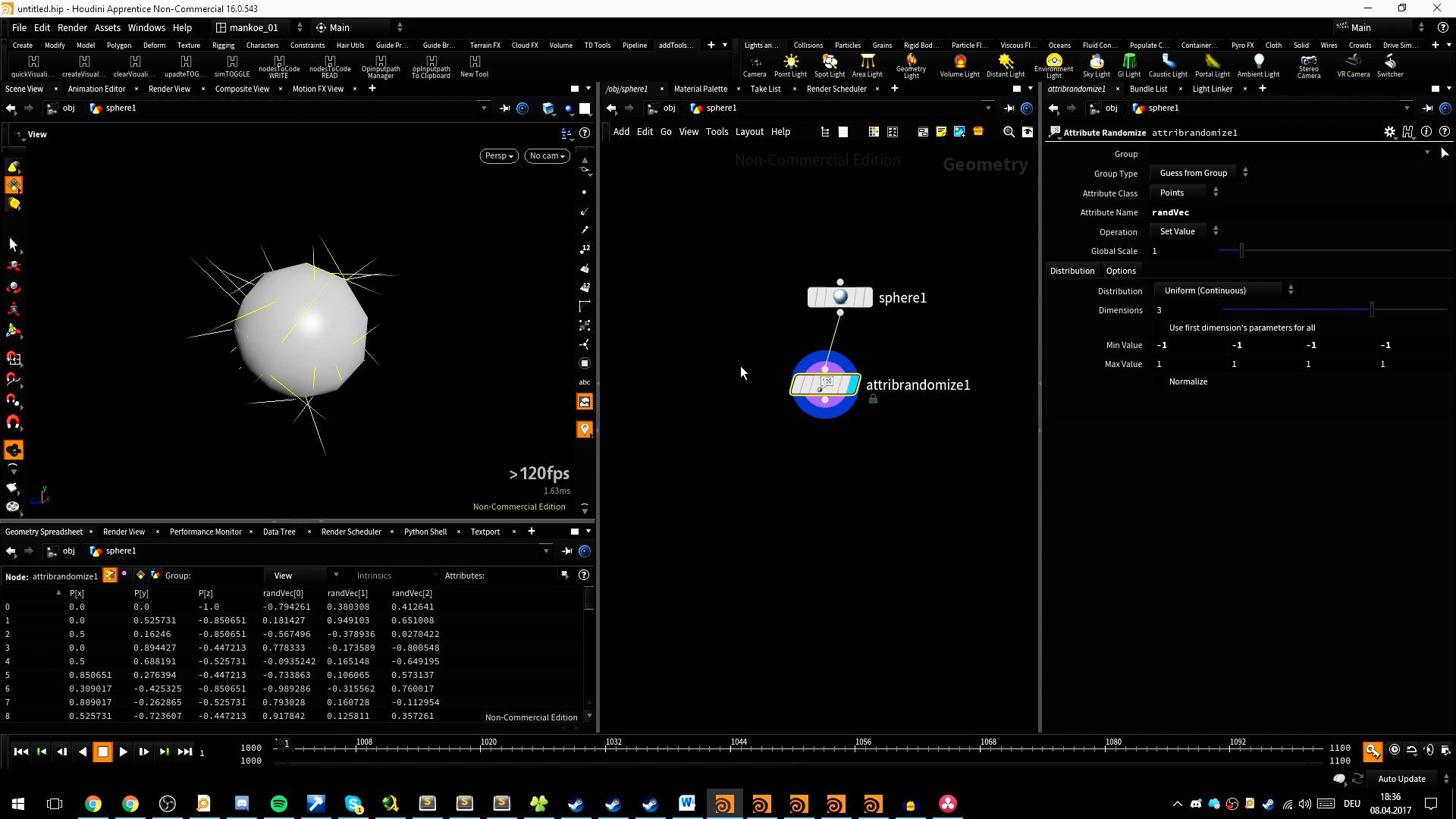The height and width of the screenshot is (819, 1456).
Task: Click the Options tab in Attribute Randomize
Action: tap(1121, 270)
